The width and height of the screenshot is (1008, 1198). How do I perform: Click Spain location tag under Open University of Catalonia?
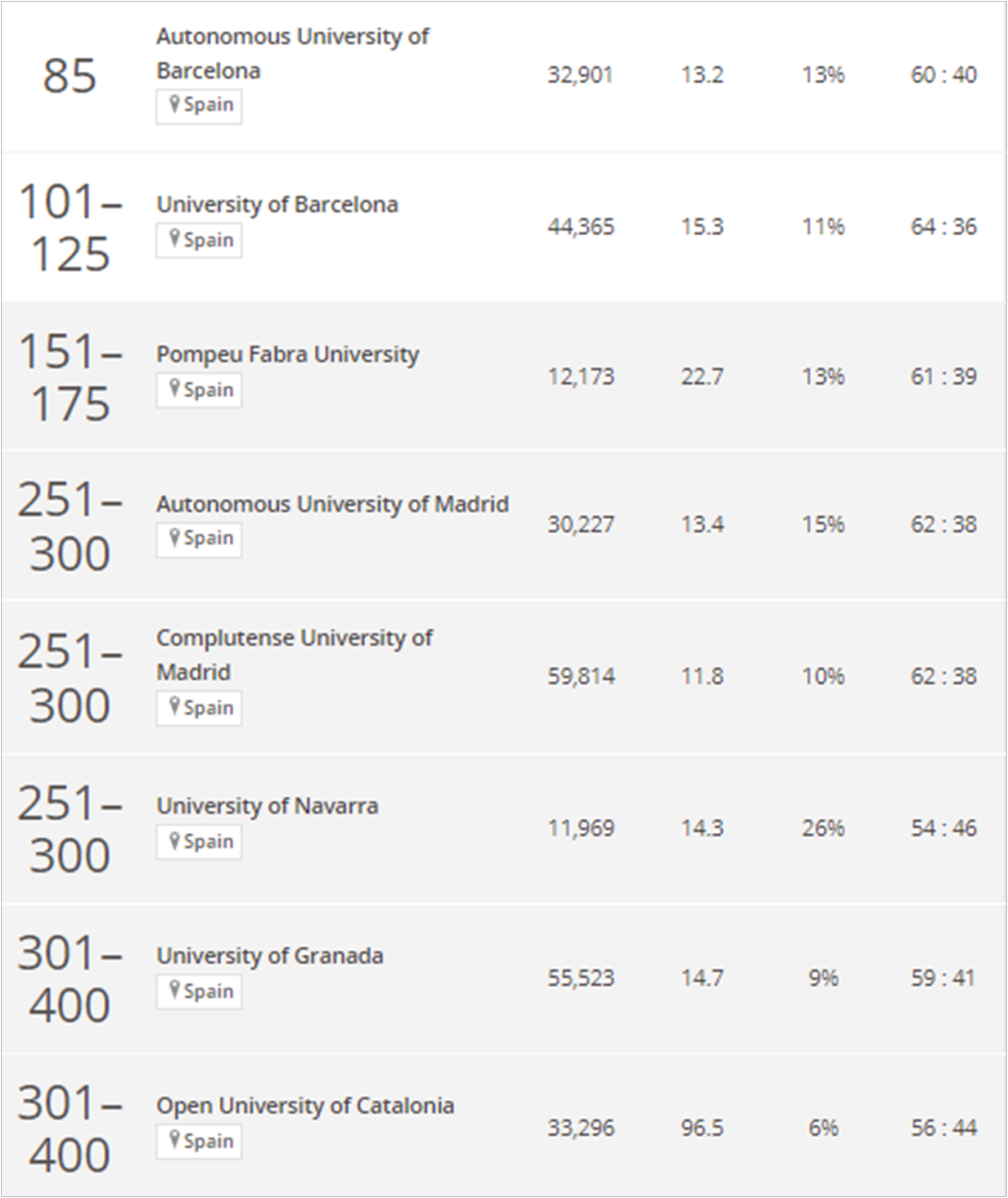tap(199, 1141)
